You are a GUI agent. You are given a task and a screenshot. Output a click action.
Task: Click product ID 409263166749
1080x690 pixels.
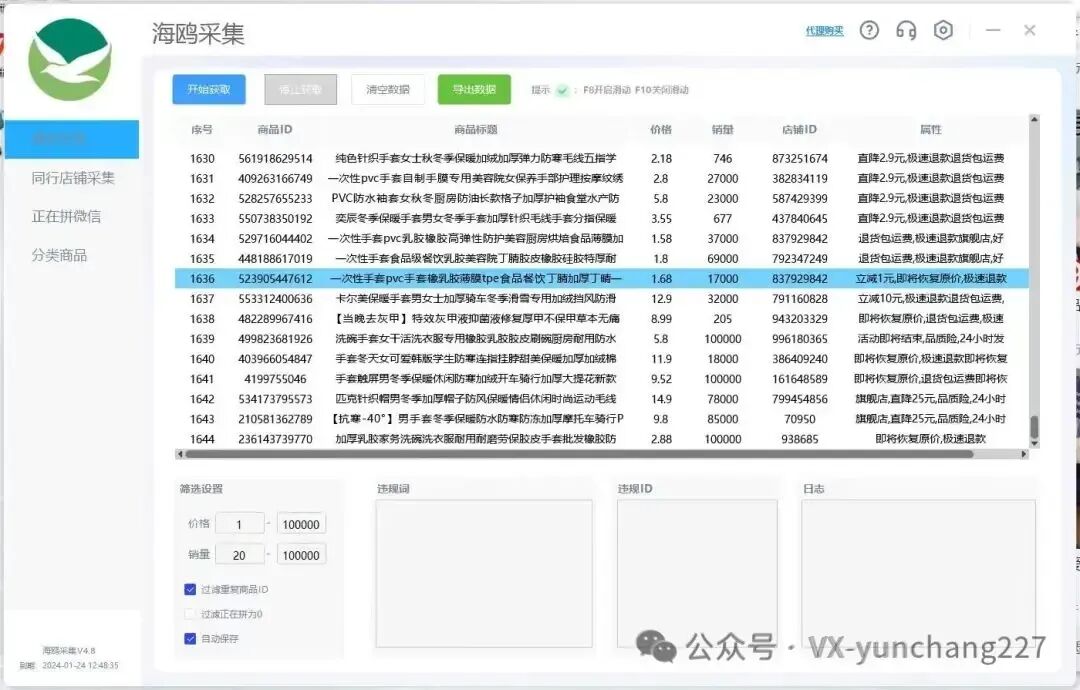[x=275, y=178]
